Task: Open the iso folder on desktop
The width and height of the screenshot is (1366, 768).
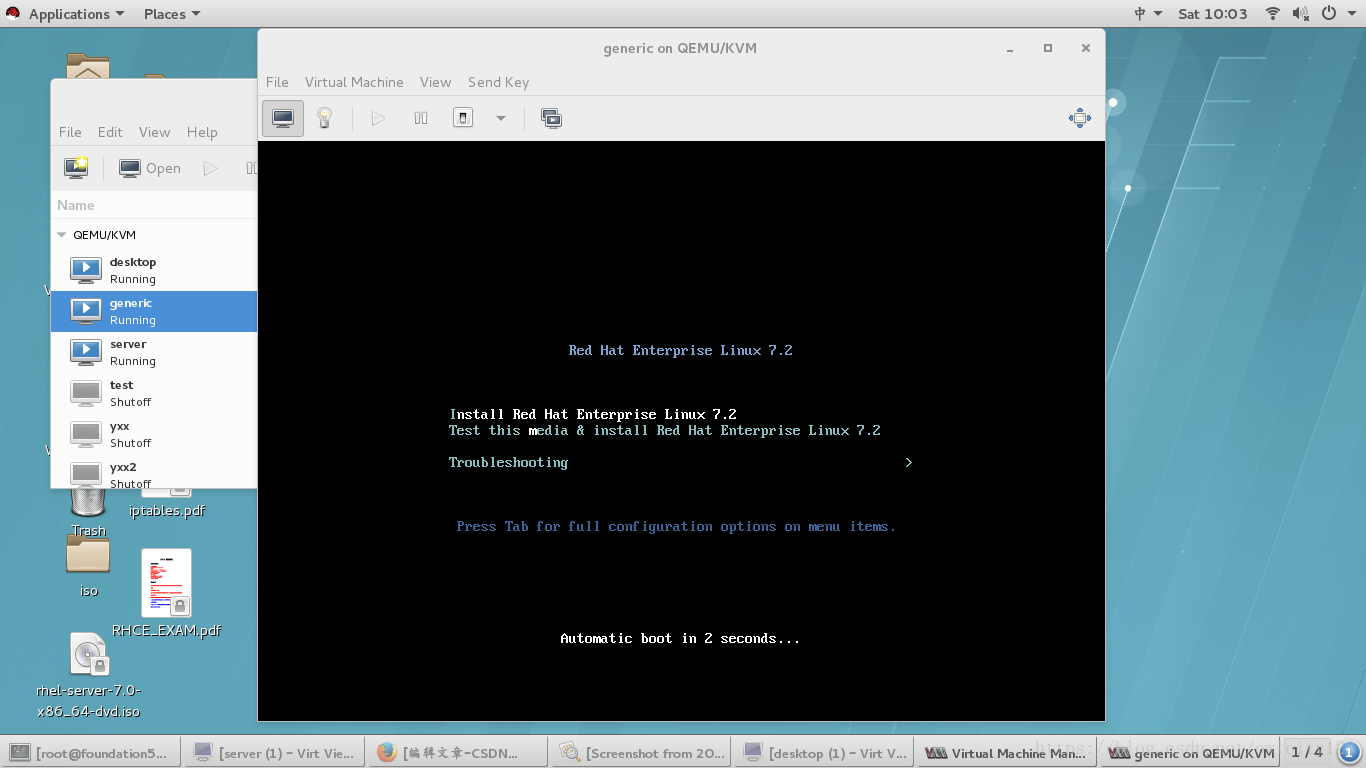Action: 88,566
